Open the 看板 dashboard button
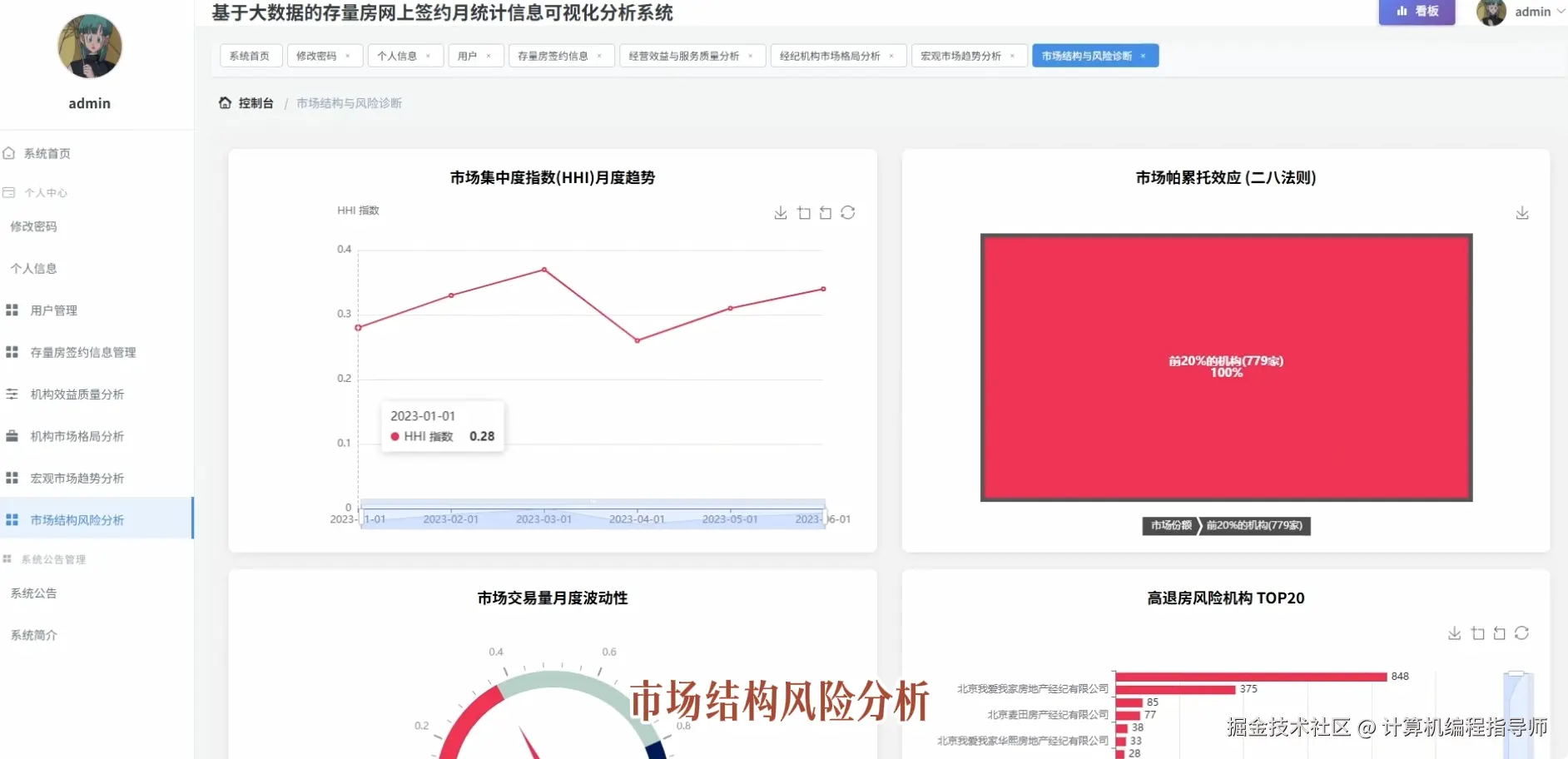 [x=1416, y=12]
